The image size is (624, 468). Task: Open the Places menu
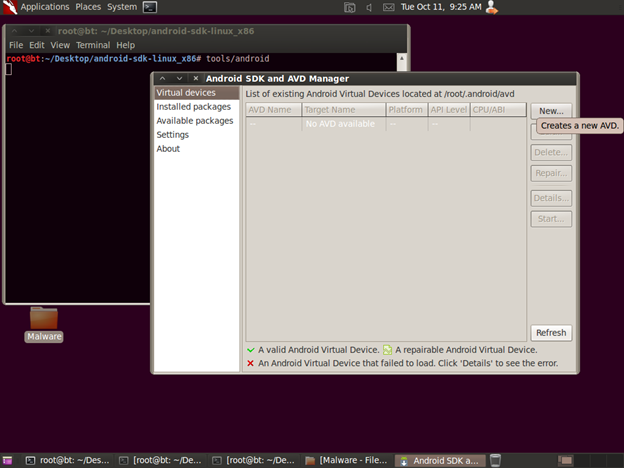[88, 7]
